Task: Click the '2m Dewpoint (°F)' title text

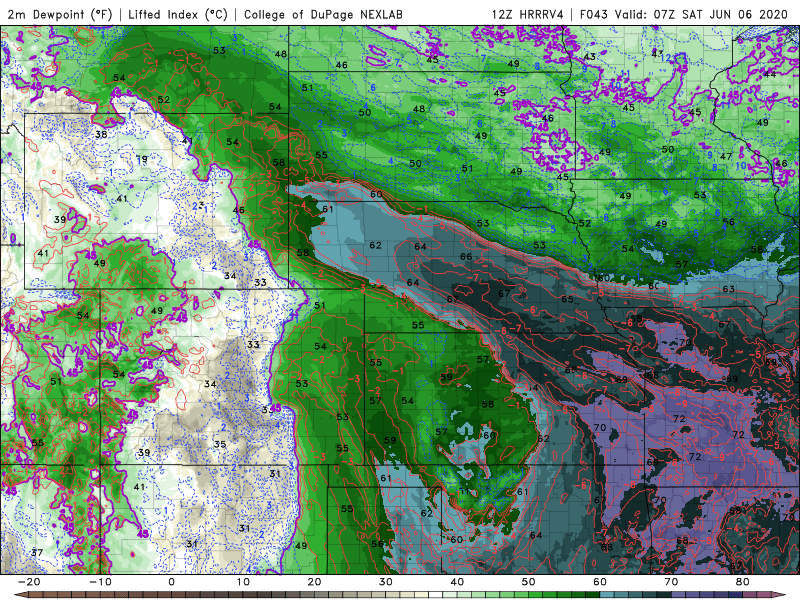Action: [x=60, y=14]
